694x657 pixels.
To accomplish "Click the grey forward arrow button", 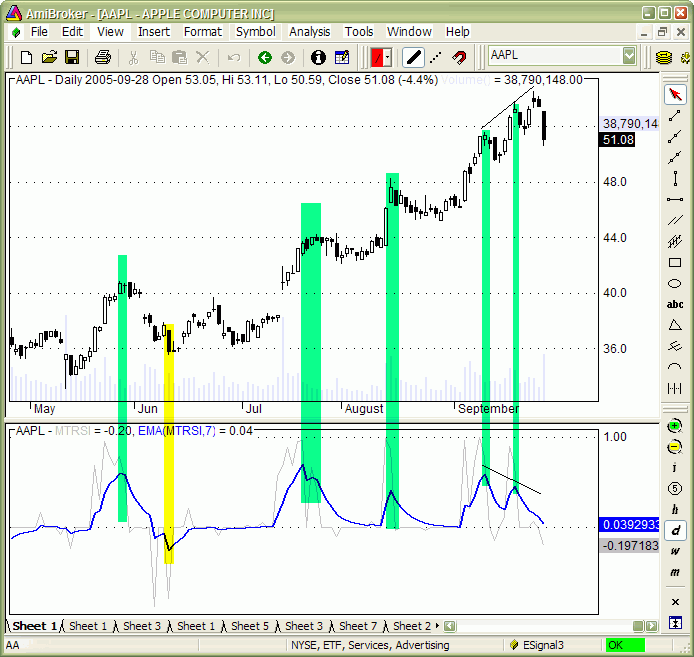I will (x=288, y=58).
